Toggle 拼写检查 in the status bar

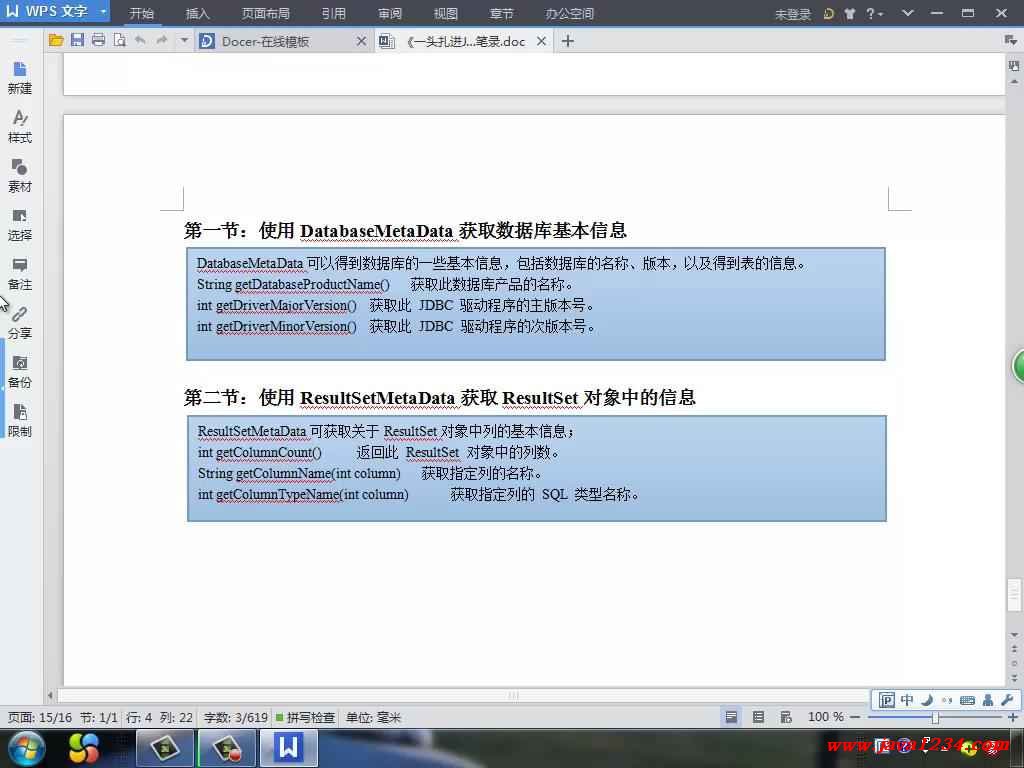click(x=305, y=717)
